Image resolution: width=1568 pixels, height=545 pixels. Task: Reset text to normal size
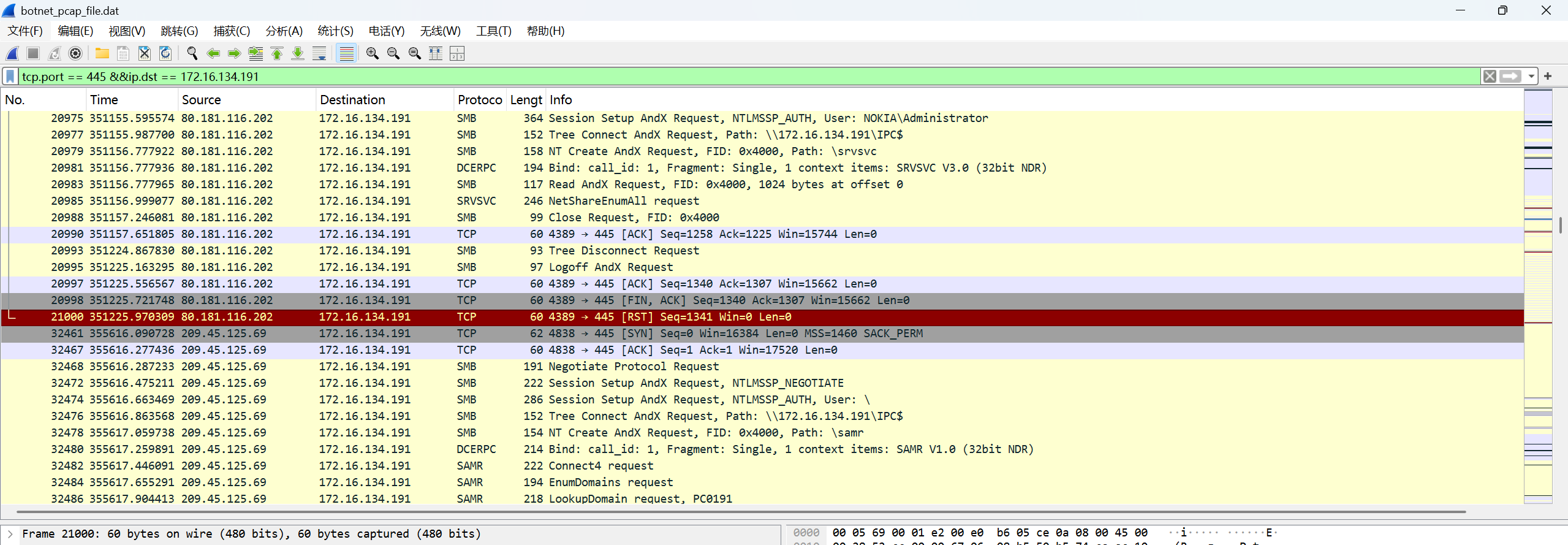click(x=415, y=54)
